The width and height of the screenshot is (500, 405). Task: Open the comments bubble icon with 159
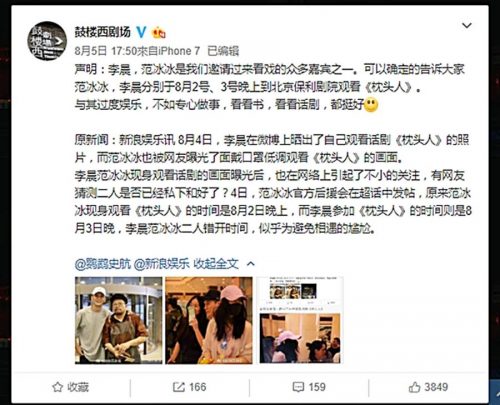click(x=298, y=387)
